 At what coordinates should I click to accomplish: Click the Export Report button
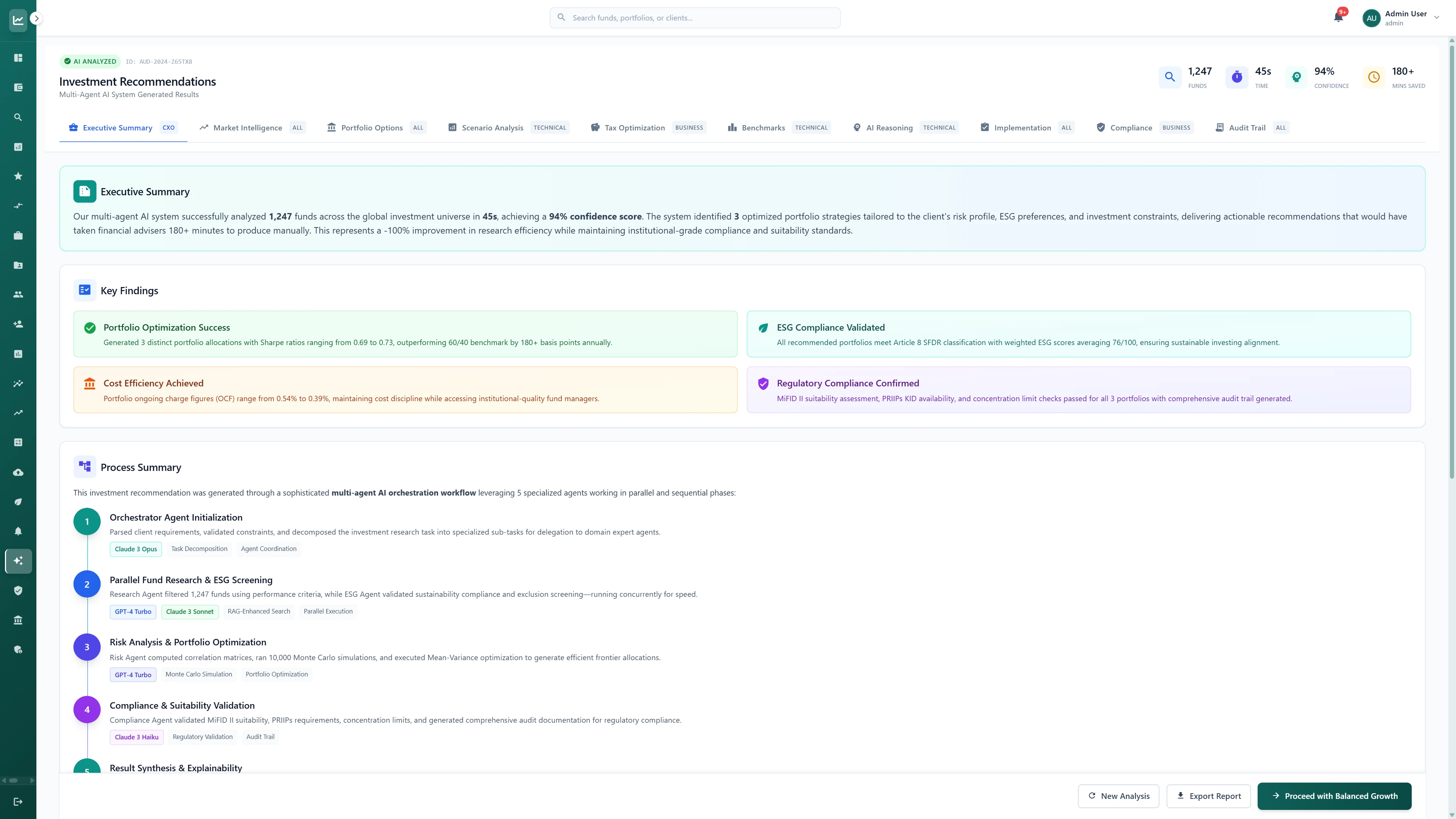(x=1208, y=796)
